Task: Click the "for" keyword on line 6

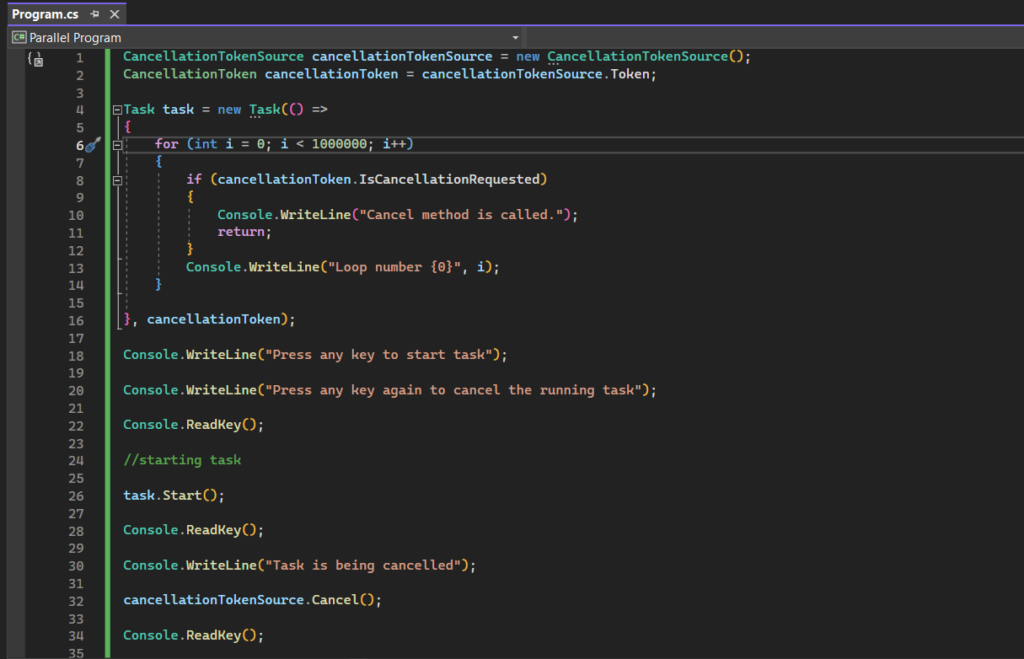Action: coord(167,144)
